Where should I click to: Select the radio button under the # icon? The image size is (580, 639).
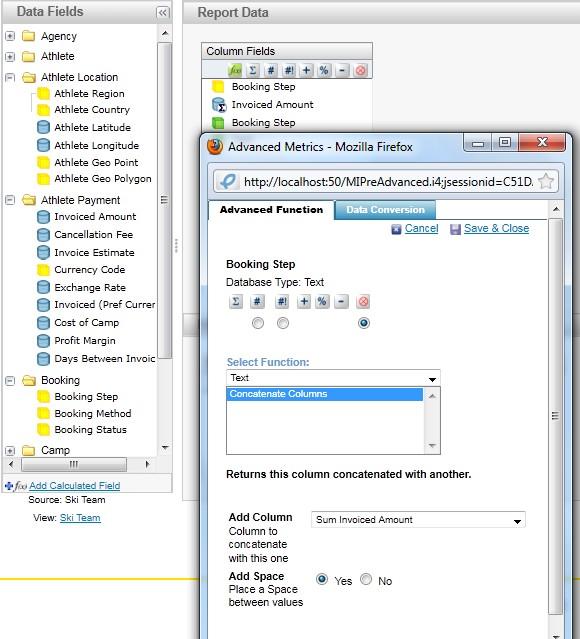[258, 323]
